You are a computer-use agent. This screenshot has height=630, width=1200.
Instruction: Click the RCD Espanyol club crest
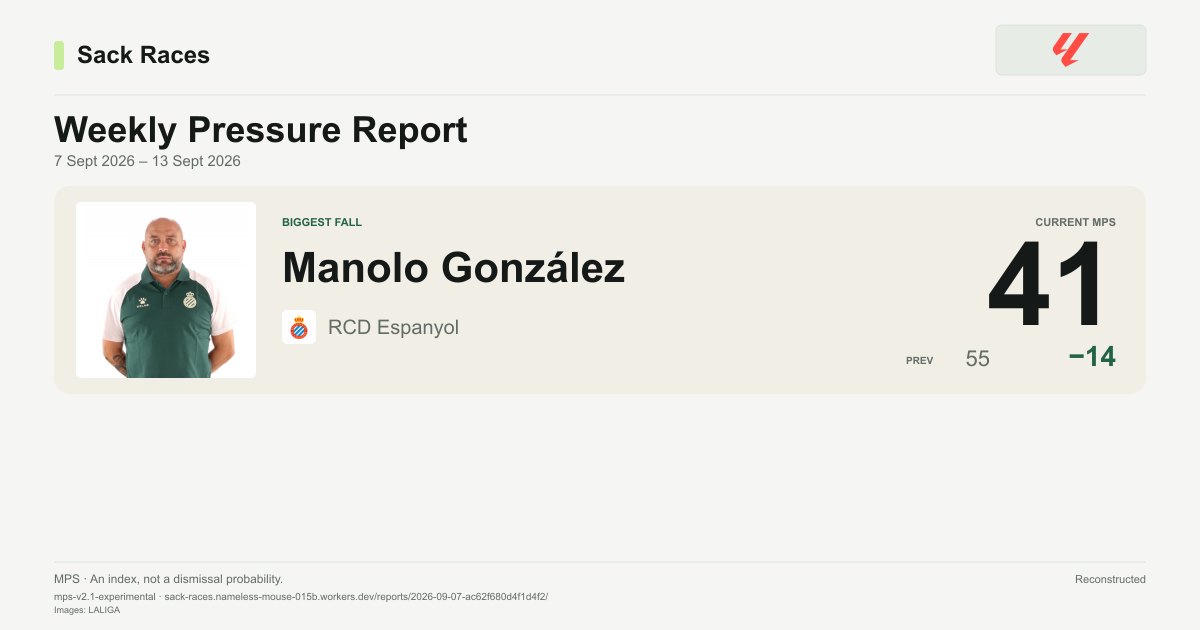coord(299,327)
